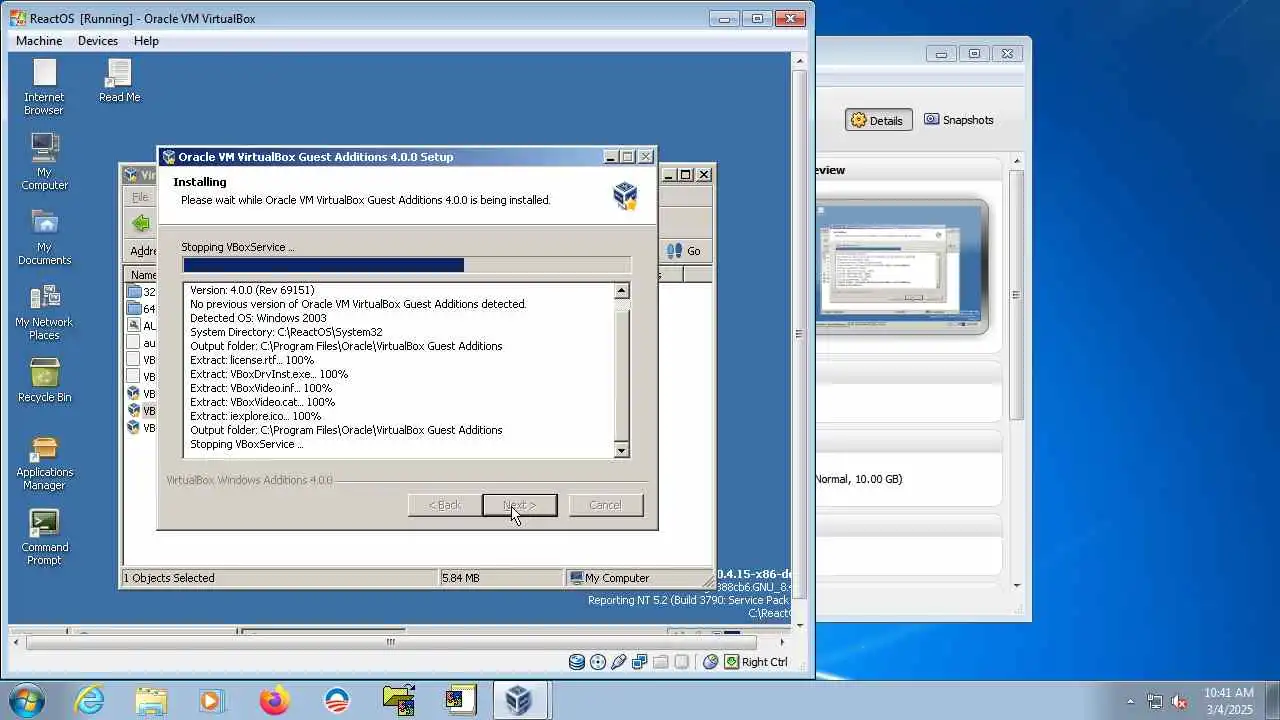Click the mouse integration status icon
1280x720 pixels.
tap(711, 662)
